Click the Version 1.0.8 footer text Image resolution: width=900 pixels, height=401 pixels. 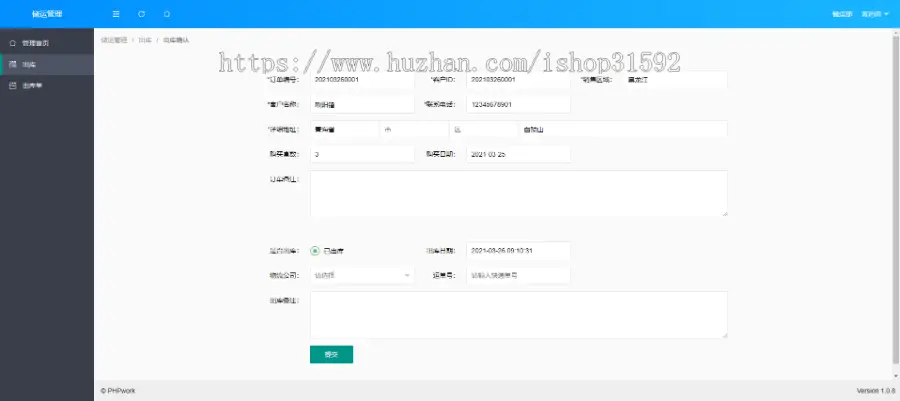click(876, 391)
